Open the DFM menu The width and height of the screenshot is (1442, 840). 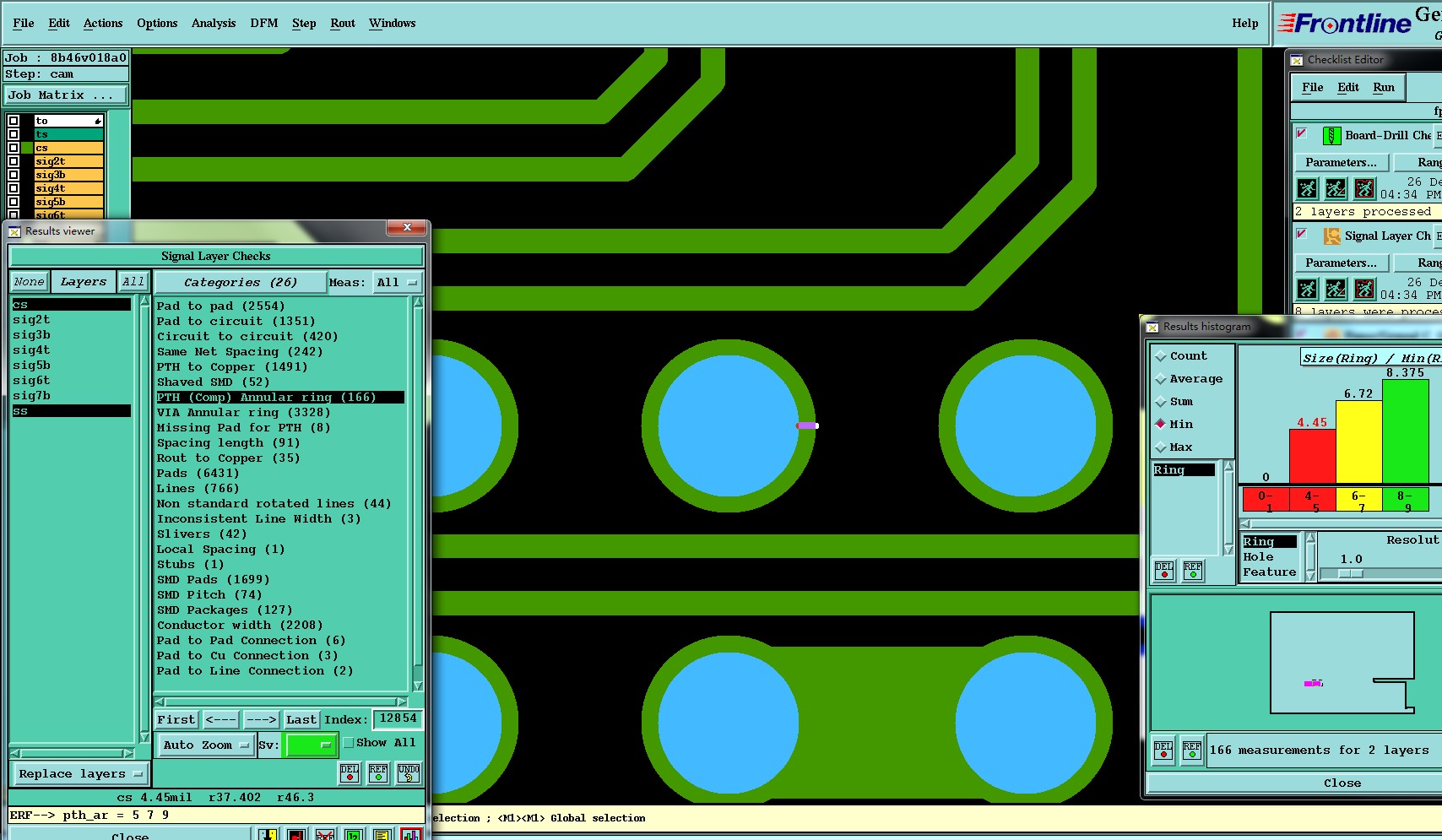(263, 23)
